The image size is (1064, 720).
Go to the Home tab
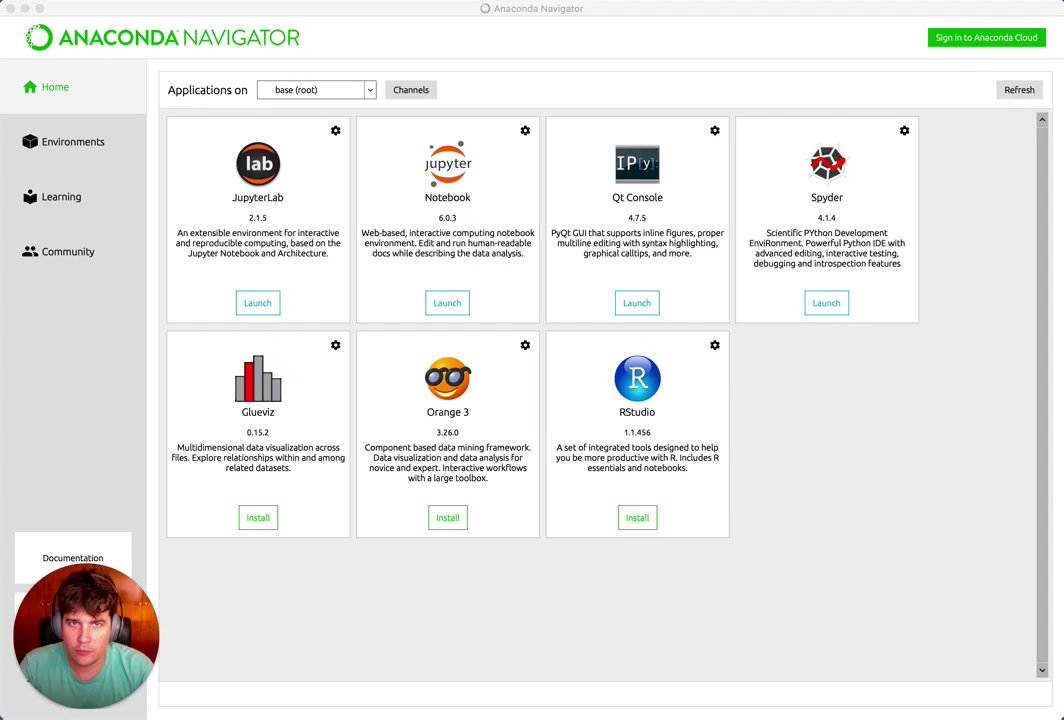click(x=73, y=87)
